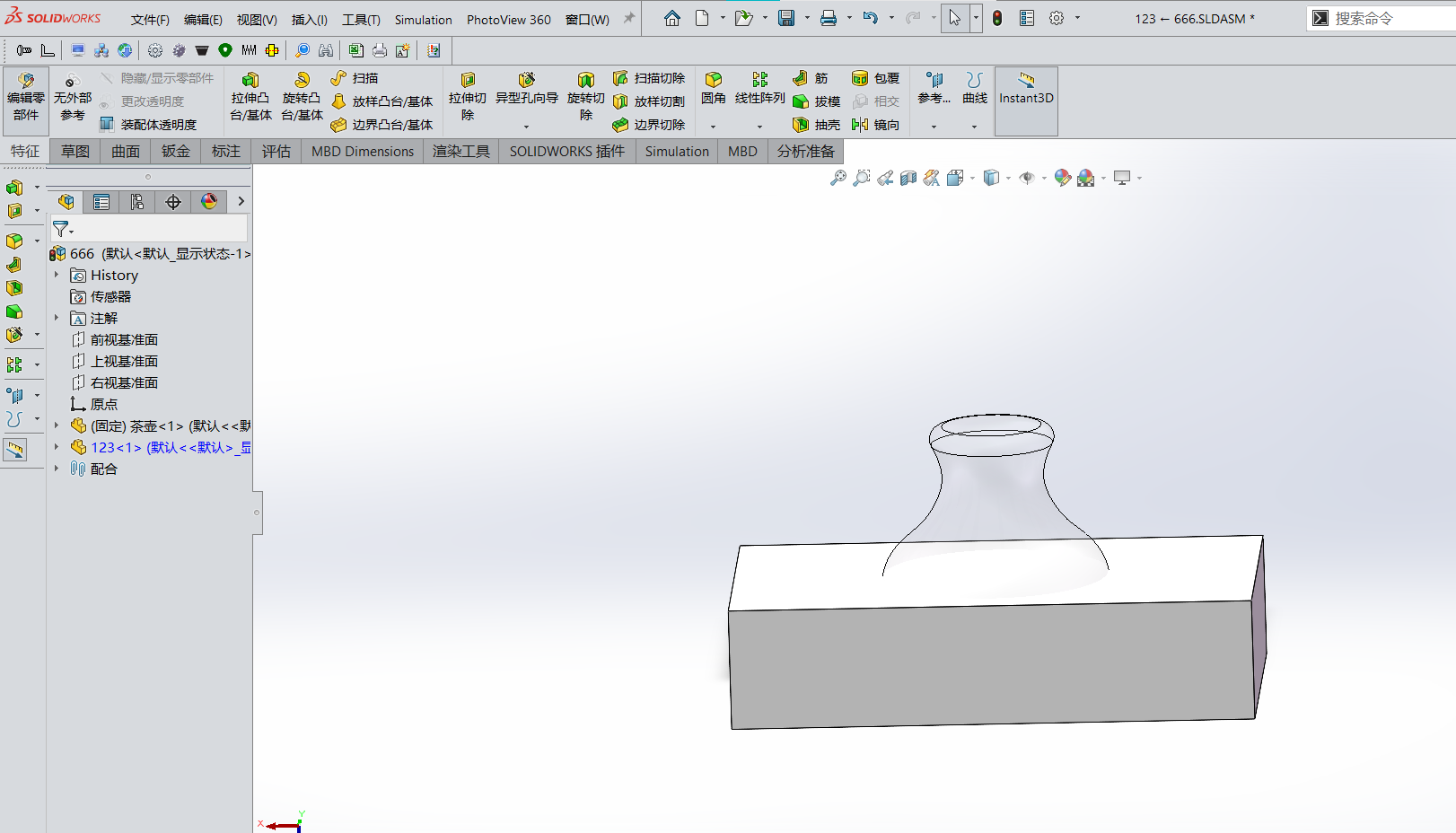
Task: Expand the History tree node
Action: [57, 275]
